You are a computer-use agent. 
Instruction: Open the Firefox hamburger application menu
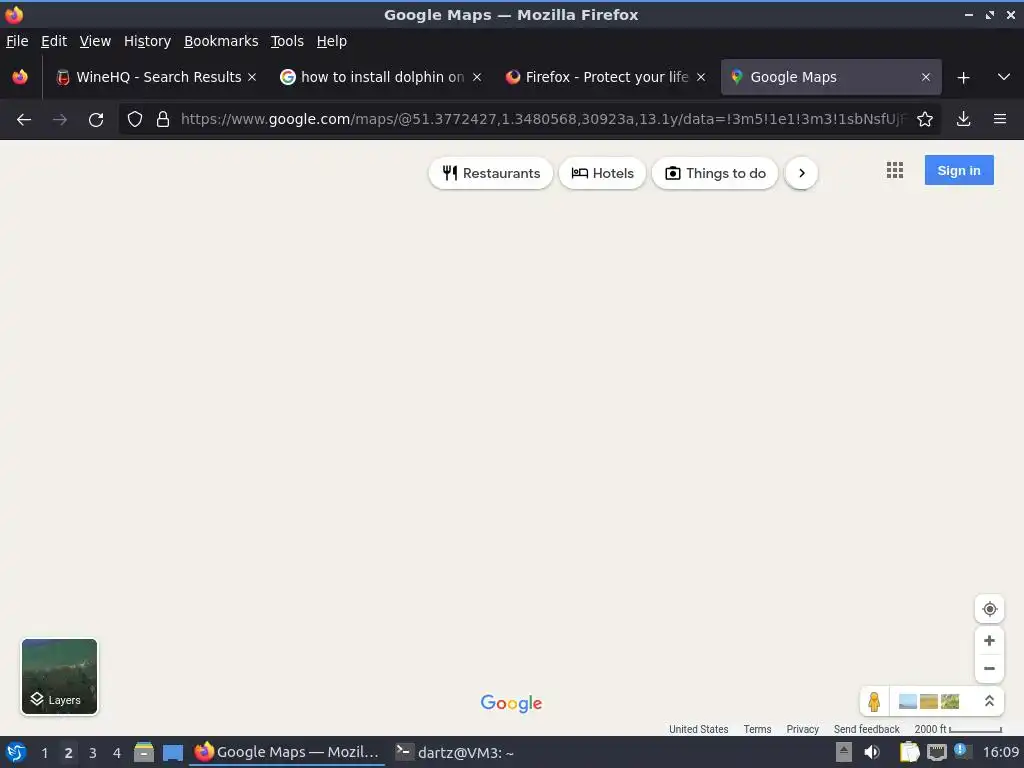click(999, 119)
